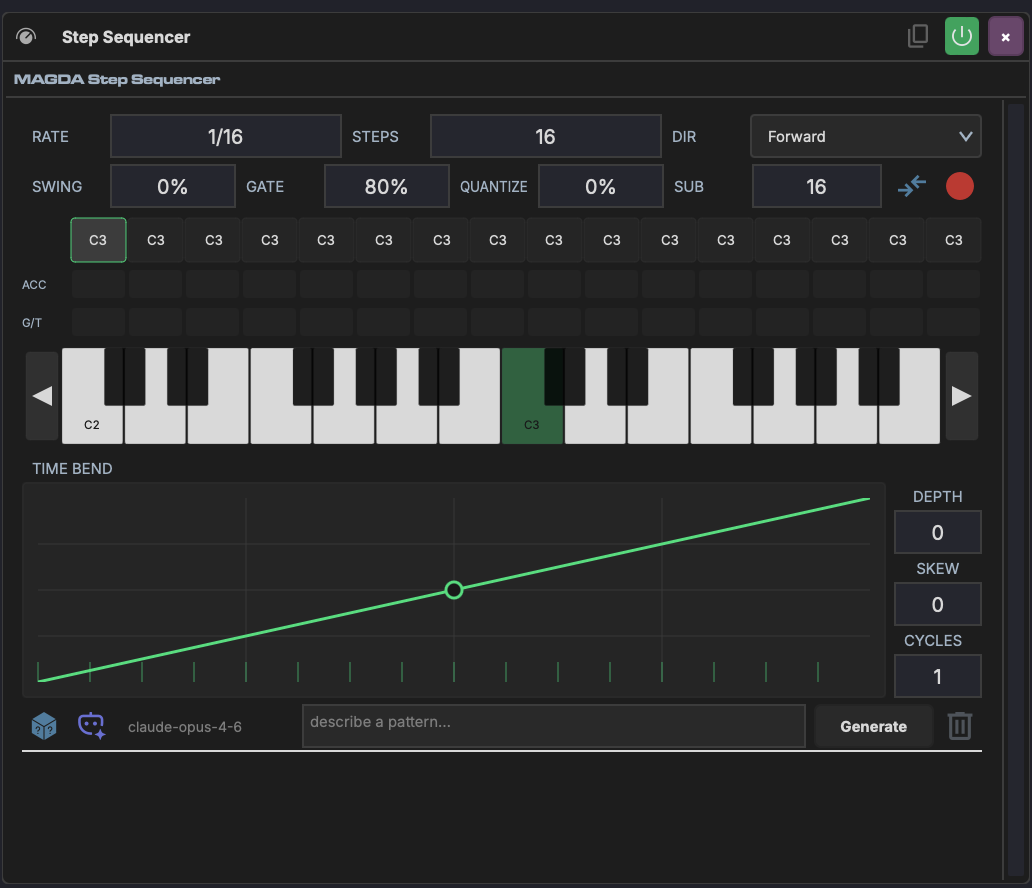The width and height of the screenshot is (1032, 888).
Task: Click the right arrow to shift keyboard up
Action: 961,395
